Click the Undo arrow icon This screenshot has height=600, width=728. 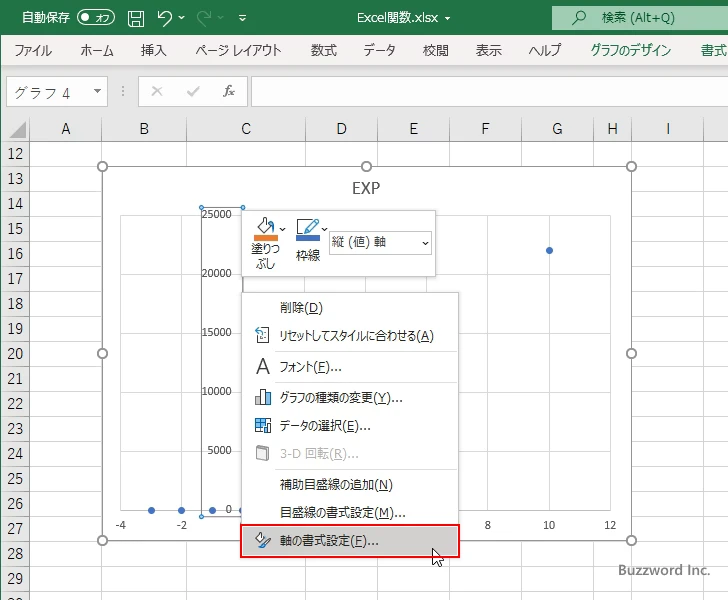[x=165, y=18]
